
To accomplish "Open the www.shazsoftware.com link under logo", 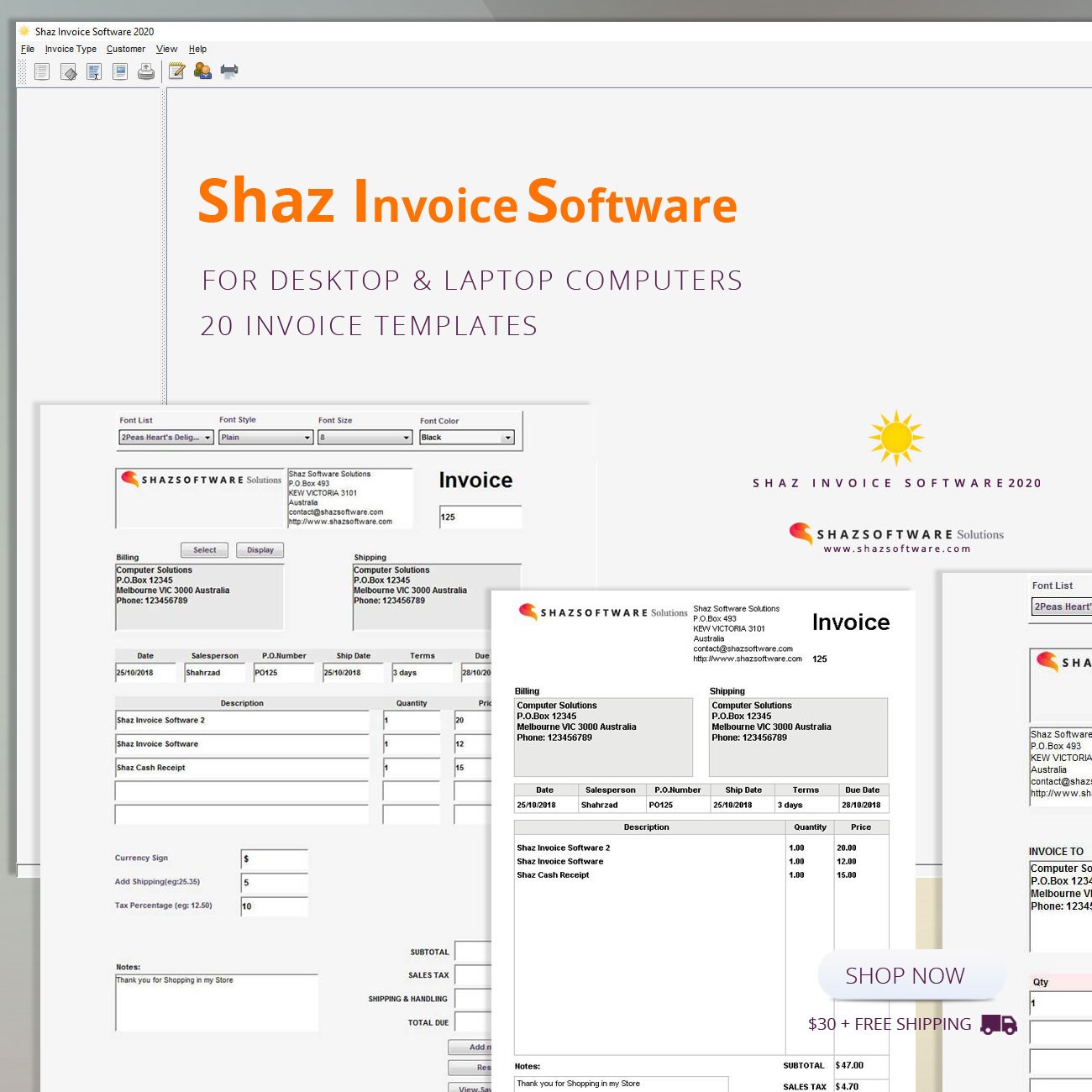I will [x=896, y=549].
